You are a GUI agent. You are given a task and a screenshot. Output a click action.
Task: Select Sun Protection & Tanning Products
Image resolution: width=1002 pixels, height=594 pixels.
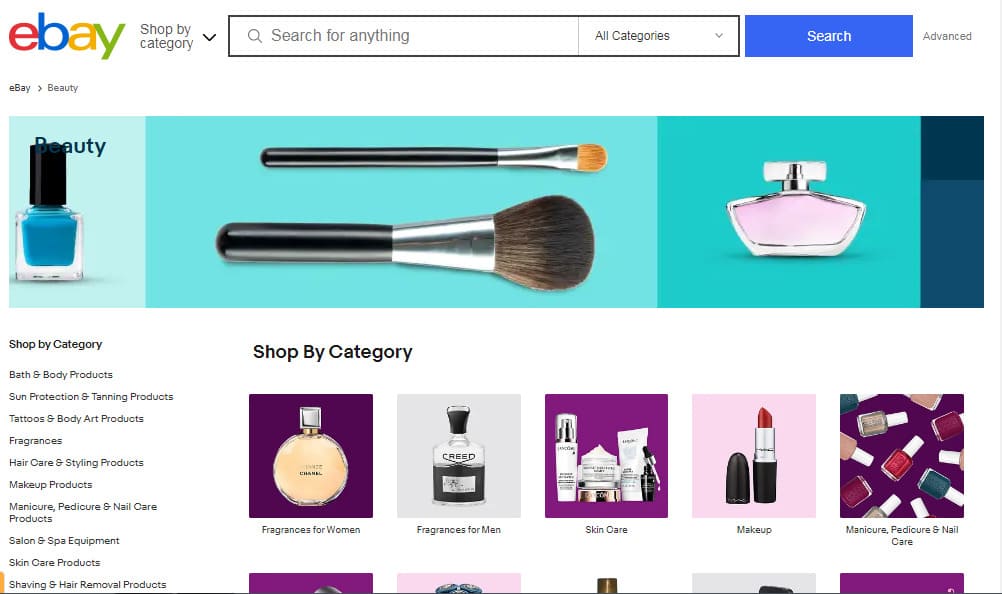(91, 397)
